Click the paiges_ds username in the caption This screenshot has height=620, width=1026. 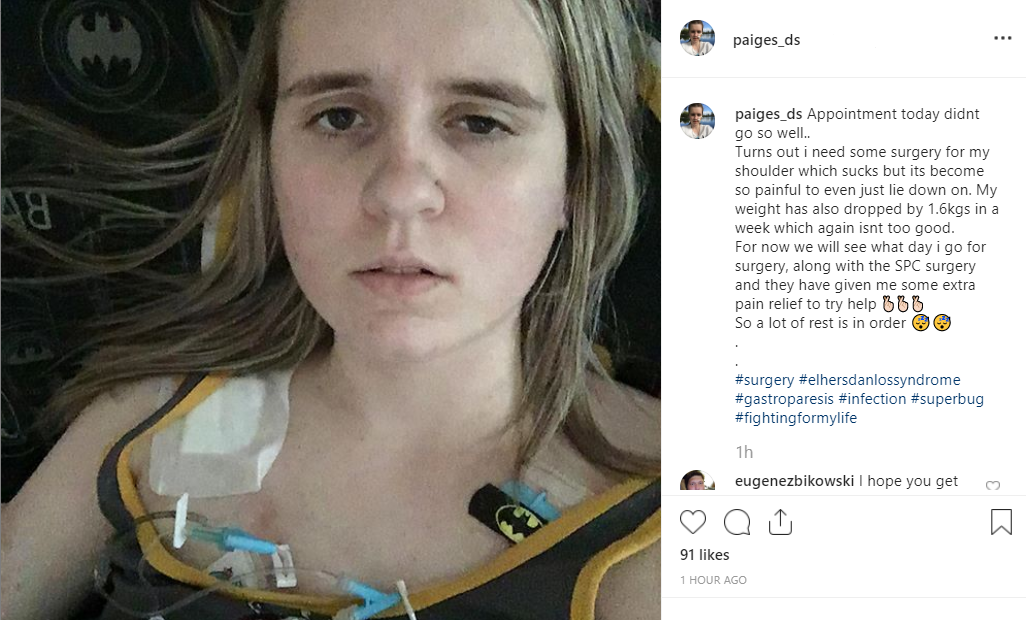pyautogui.click(x=768, y=114)
